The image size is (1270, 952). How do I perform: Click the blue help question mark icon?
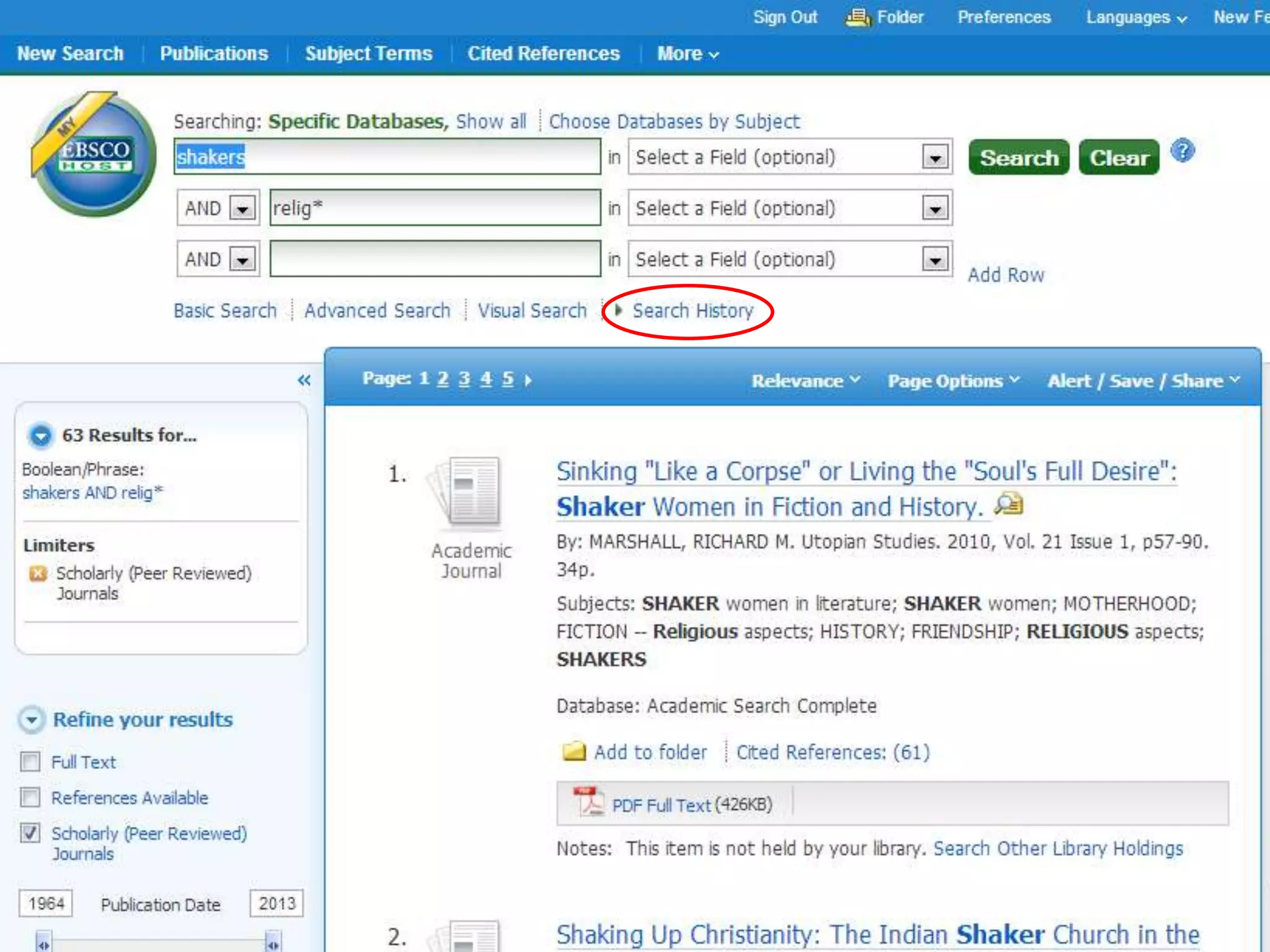coord(1183,151)
